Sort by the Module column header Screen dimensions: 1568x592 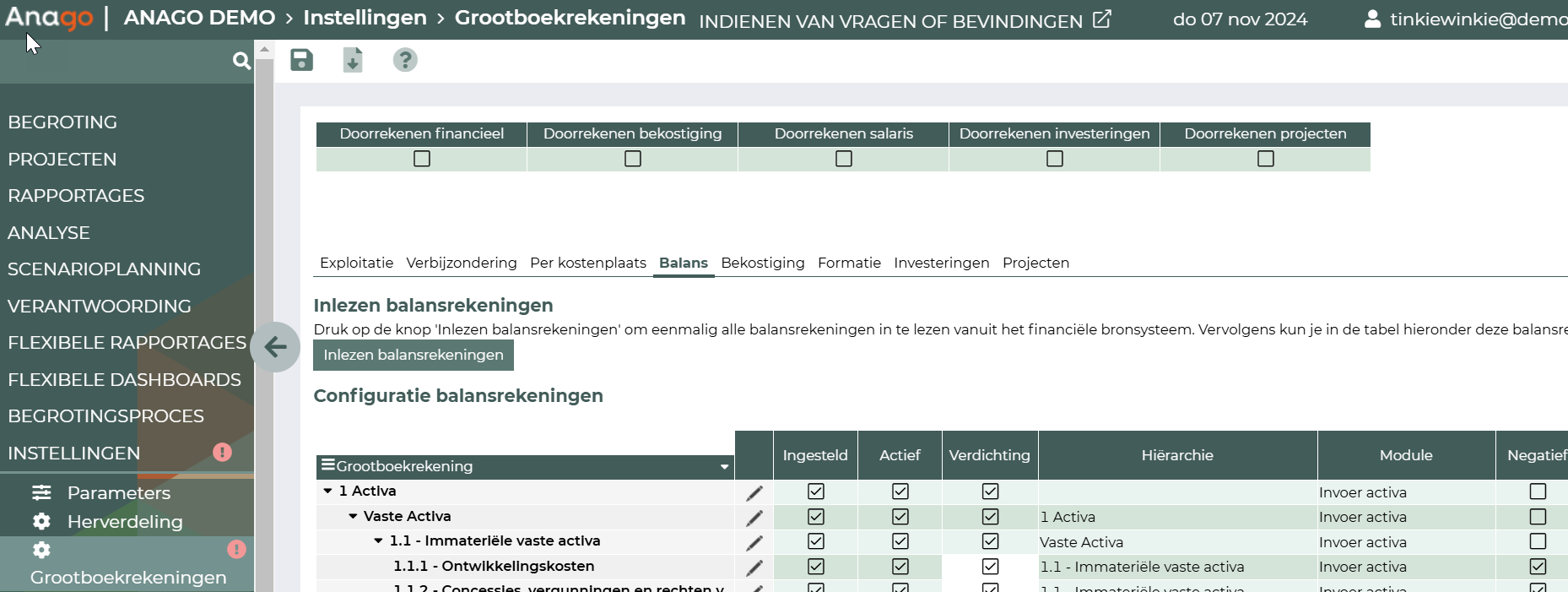coord(1406,455)
